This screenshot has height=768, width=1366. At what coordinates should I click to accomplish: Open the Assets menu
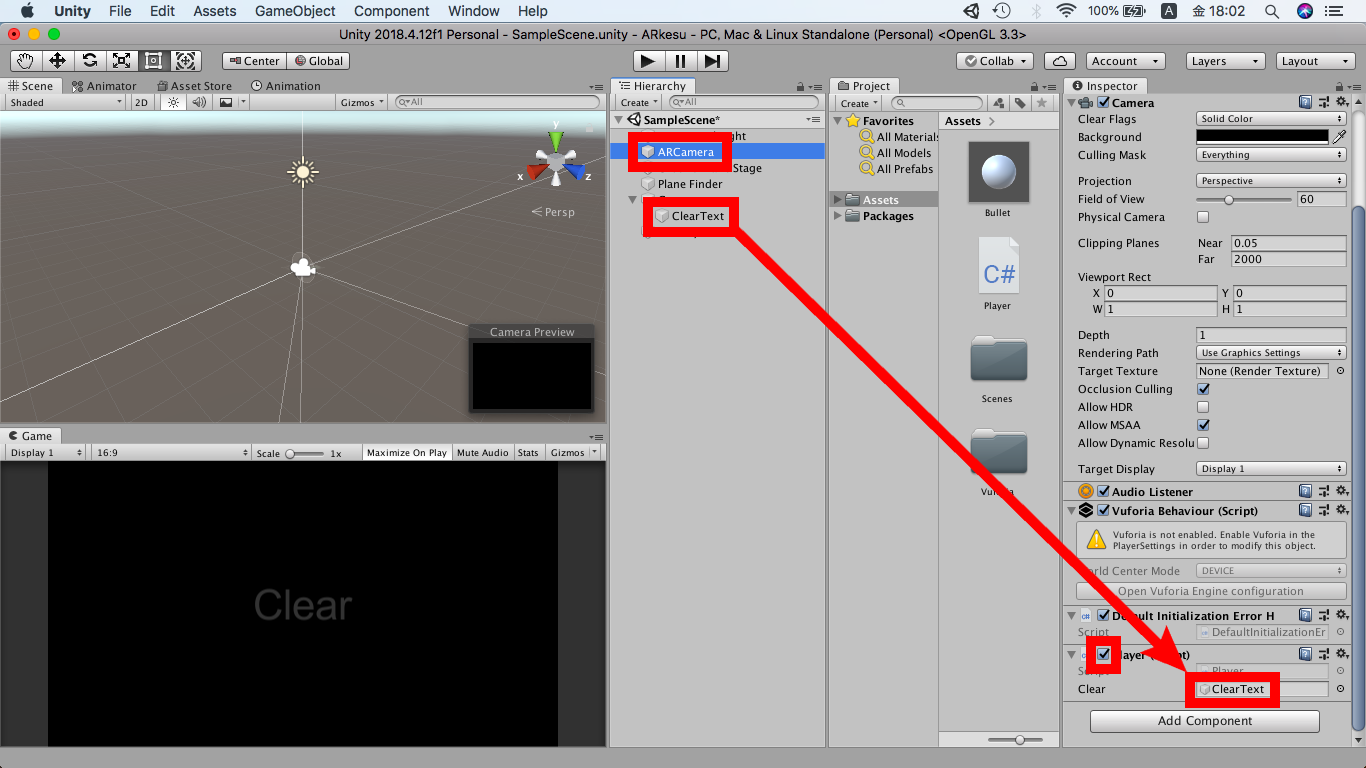215,11
